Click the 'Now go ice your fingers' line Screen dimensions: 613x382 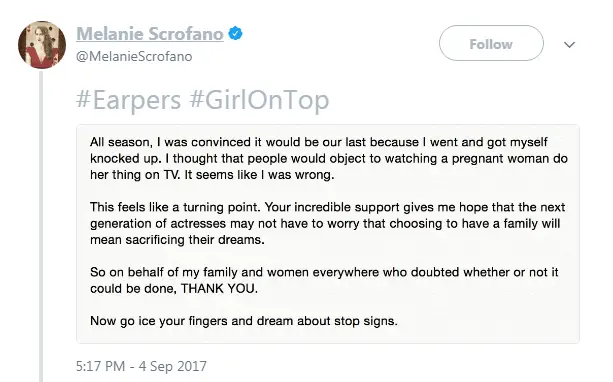[x=244, y=321]
